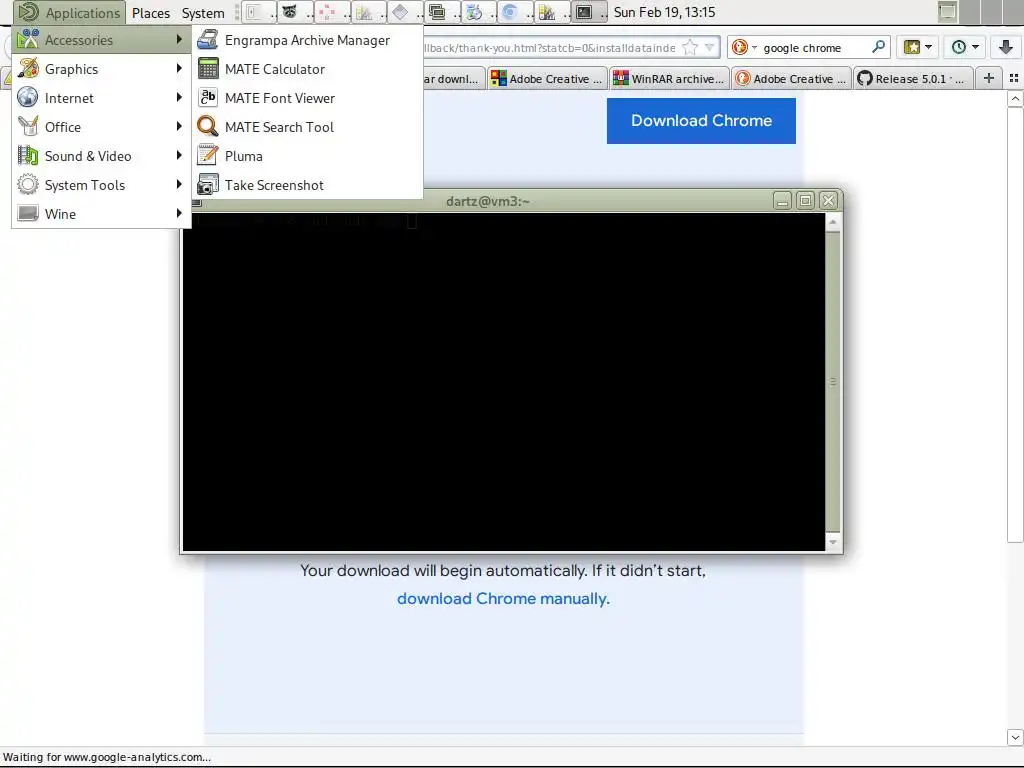Open the bookmarks menu dropdown
Image resolution: width=1024 pixels, height=768 pixels.
[x=918, y=47]
